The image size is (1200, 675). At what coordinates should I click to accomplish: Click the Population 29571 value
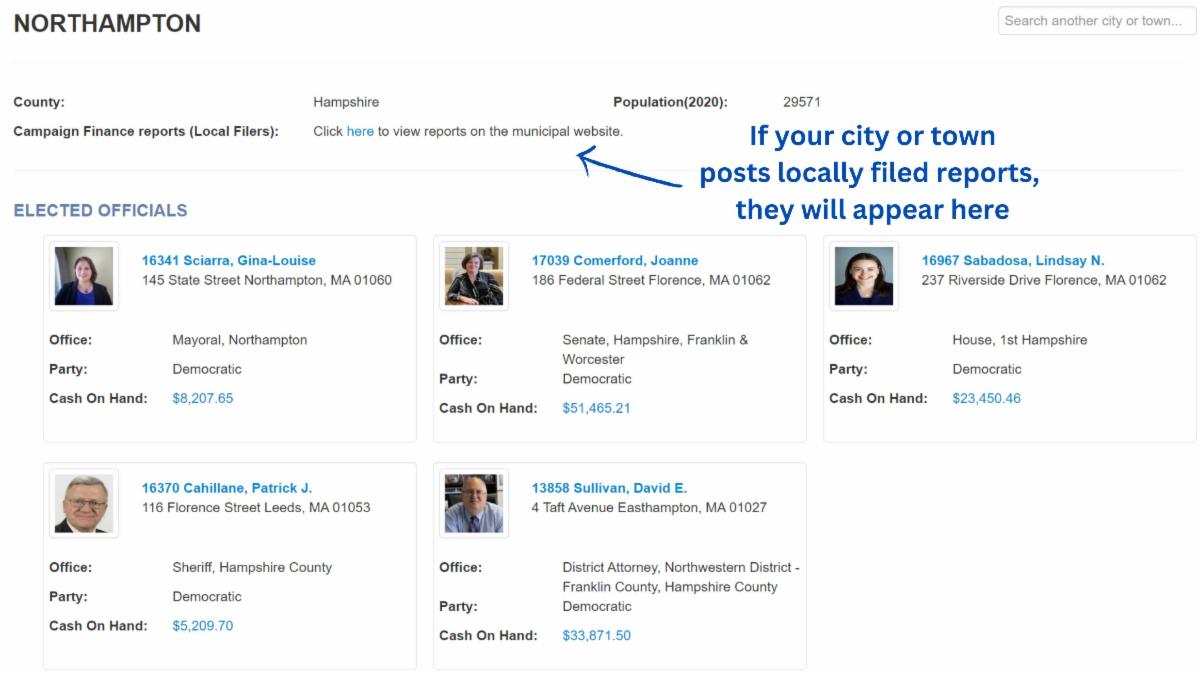tap(801, 102)
